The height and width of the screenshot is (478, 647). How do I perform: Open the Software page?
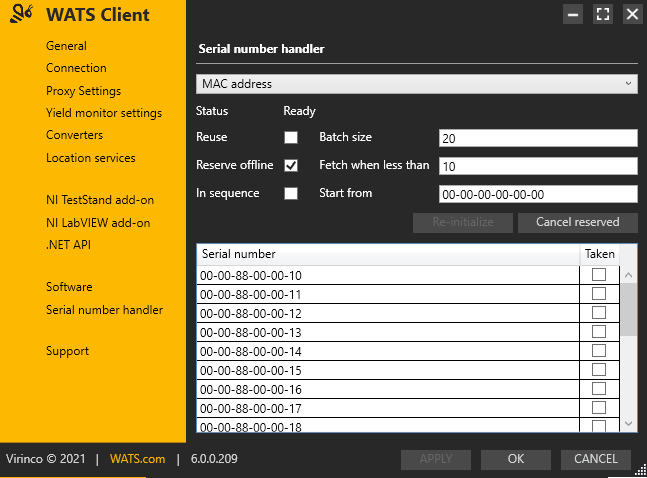coord(69,287)
